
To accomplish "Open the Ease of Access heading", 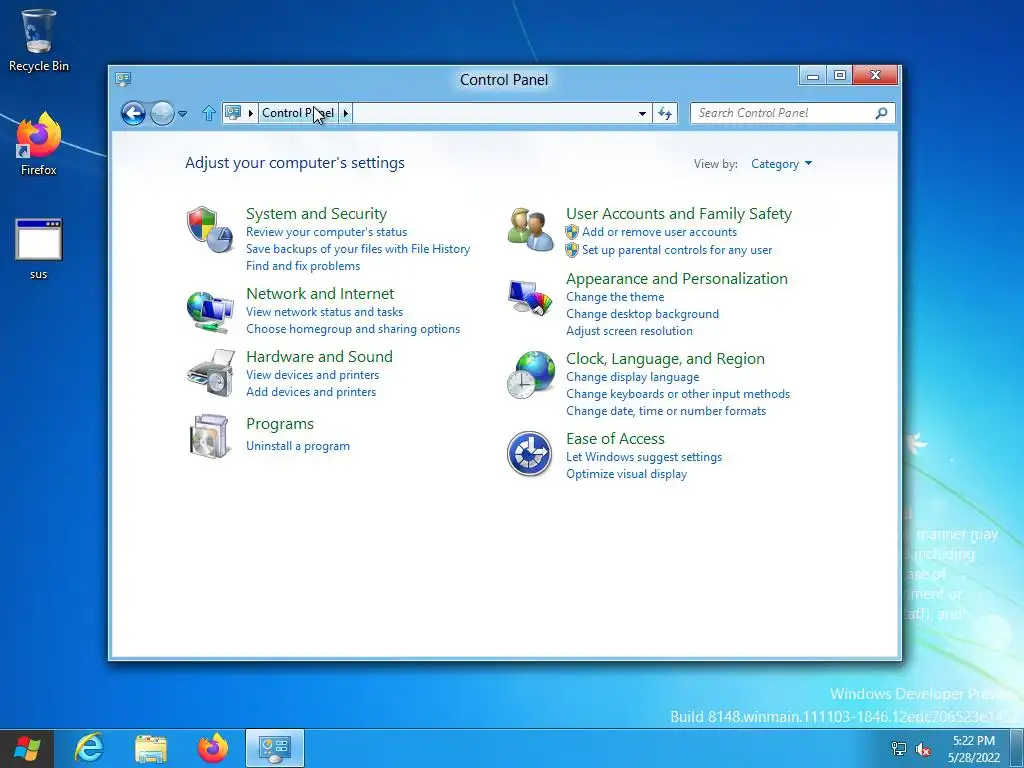I will [615, 439].
